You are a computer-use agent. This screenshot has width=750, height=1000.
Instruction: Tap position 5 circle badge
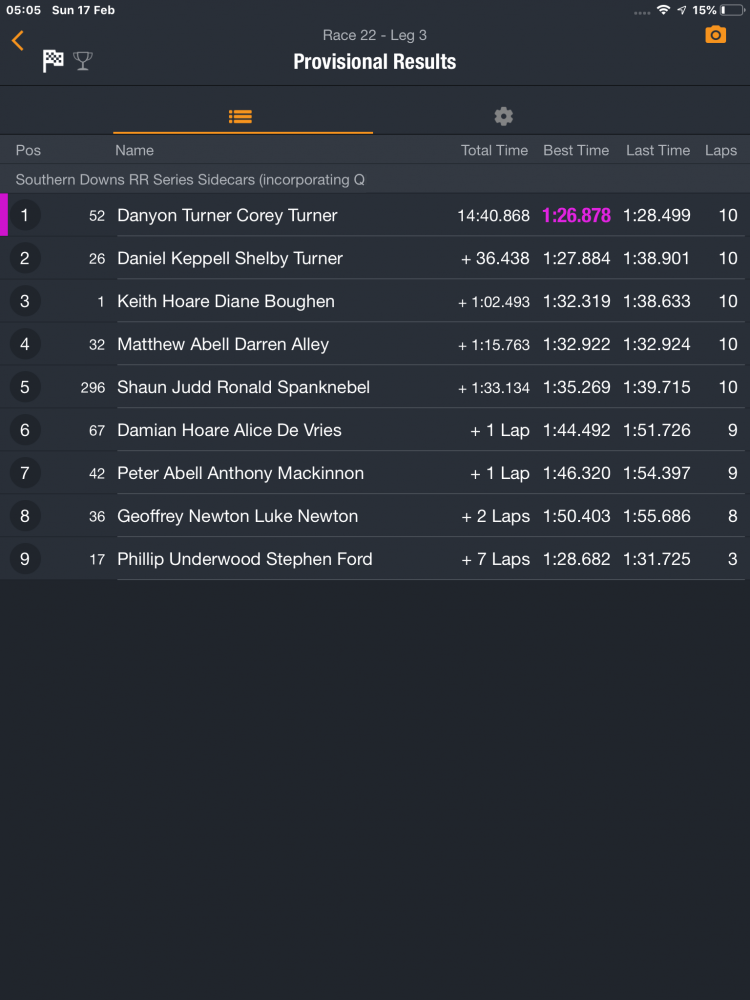[25, 387]
